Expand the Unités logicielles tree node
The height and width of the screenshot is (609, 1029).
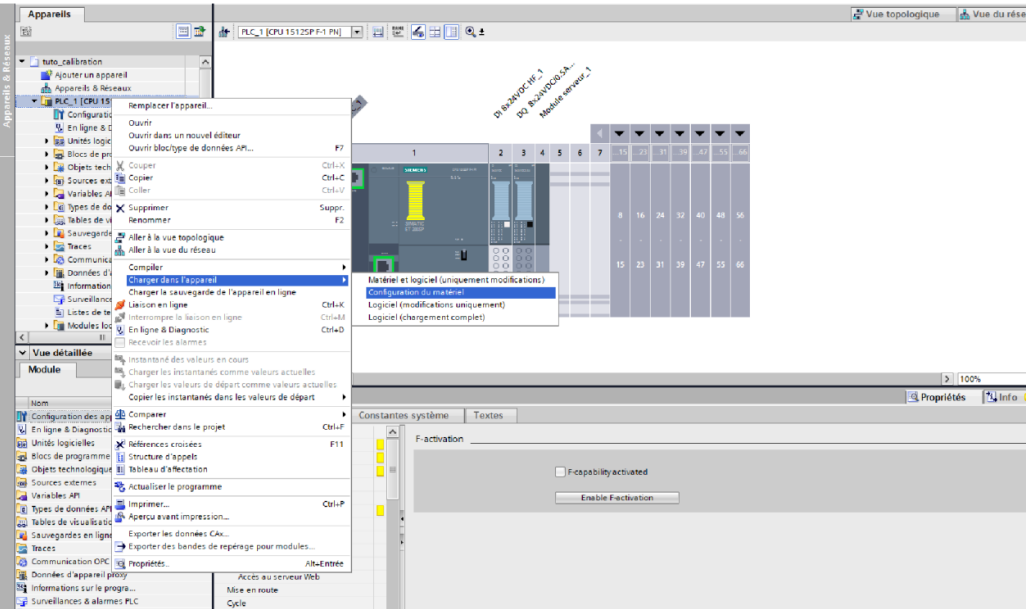(47, 140)
